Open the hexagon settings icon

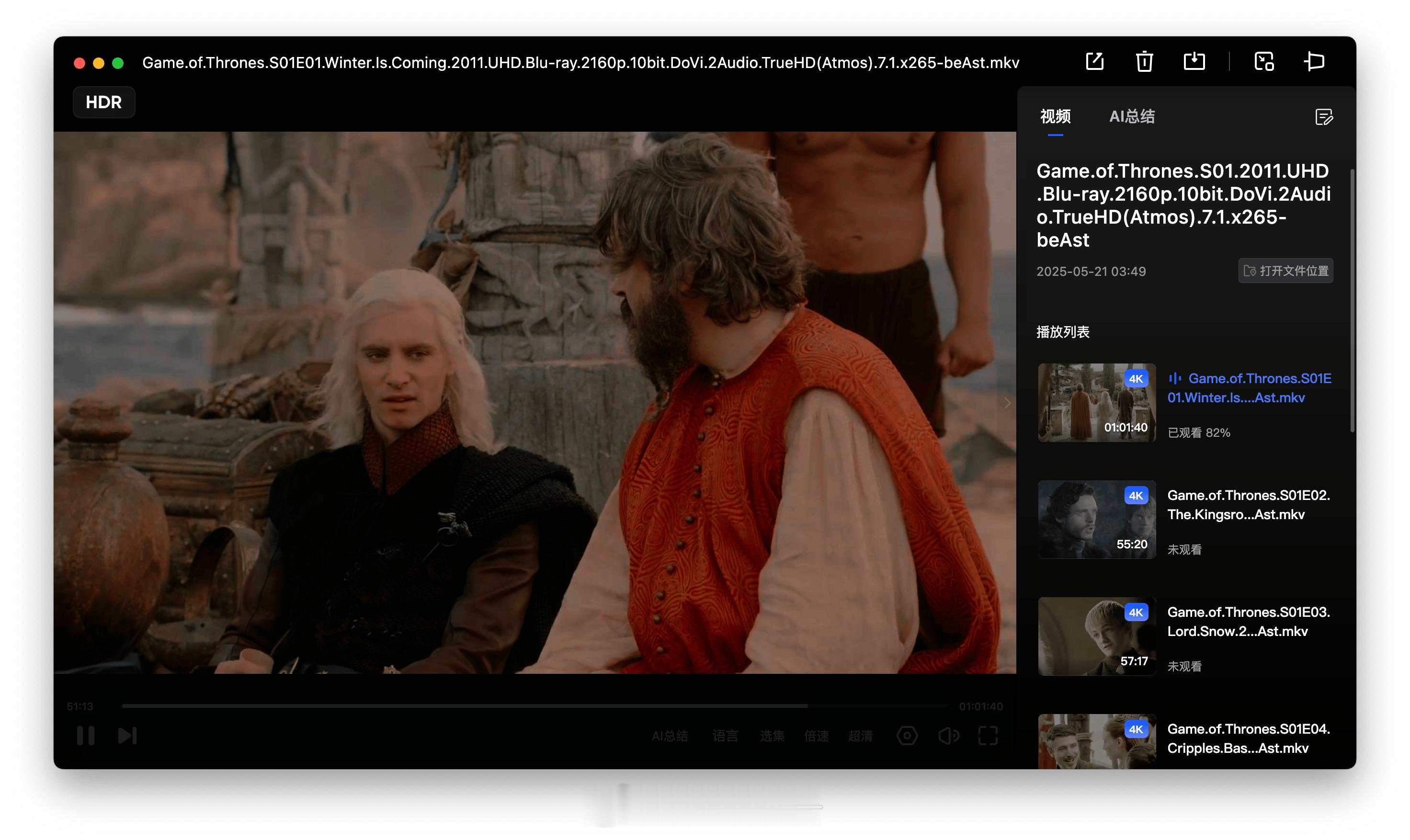click(907, 735)
